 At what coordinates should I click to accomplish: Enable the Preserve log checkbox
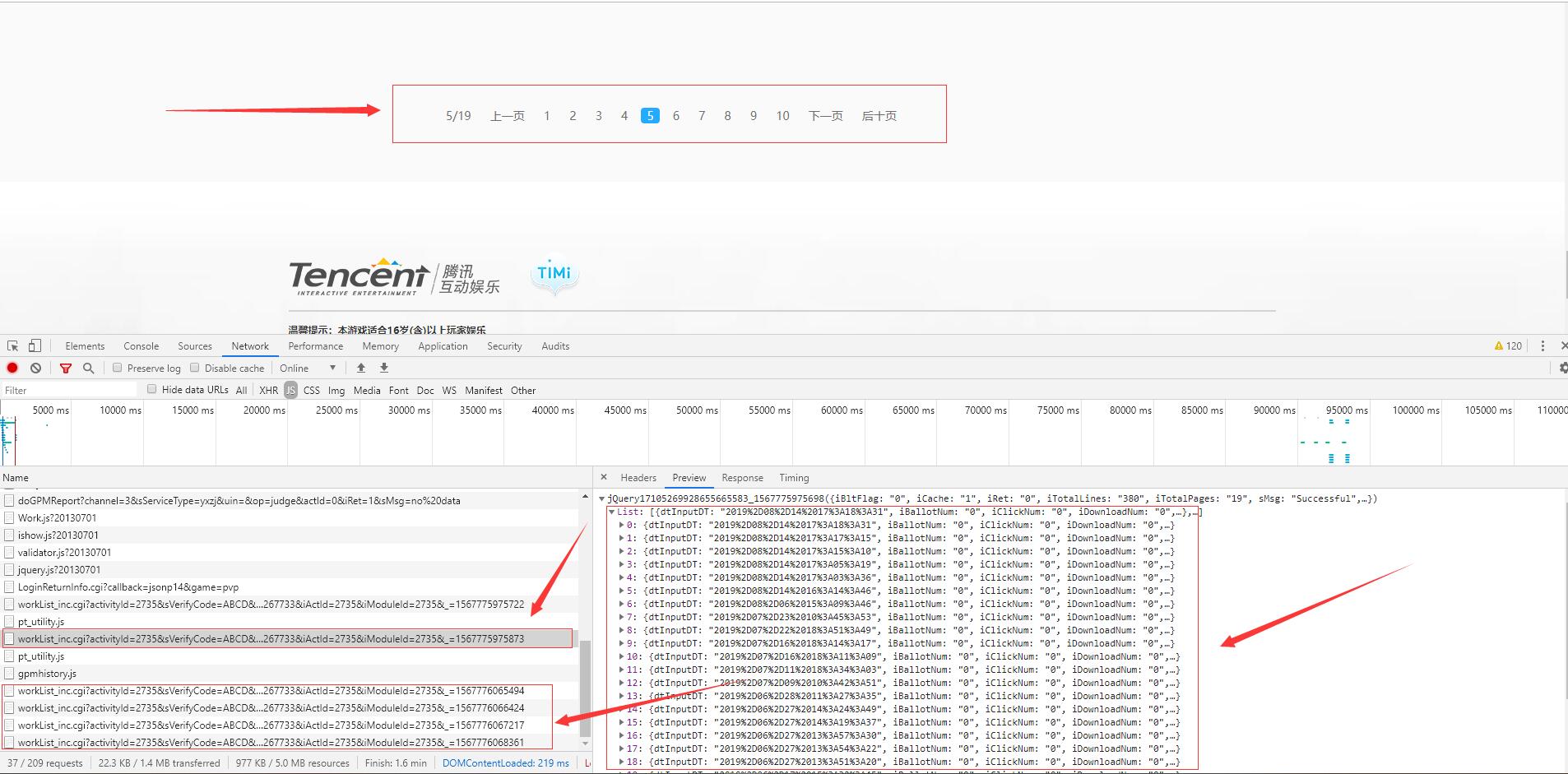pyautogui.click(x=118, y=368)
